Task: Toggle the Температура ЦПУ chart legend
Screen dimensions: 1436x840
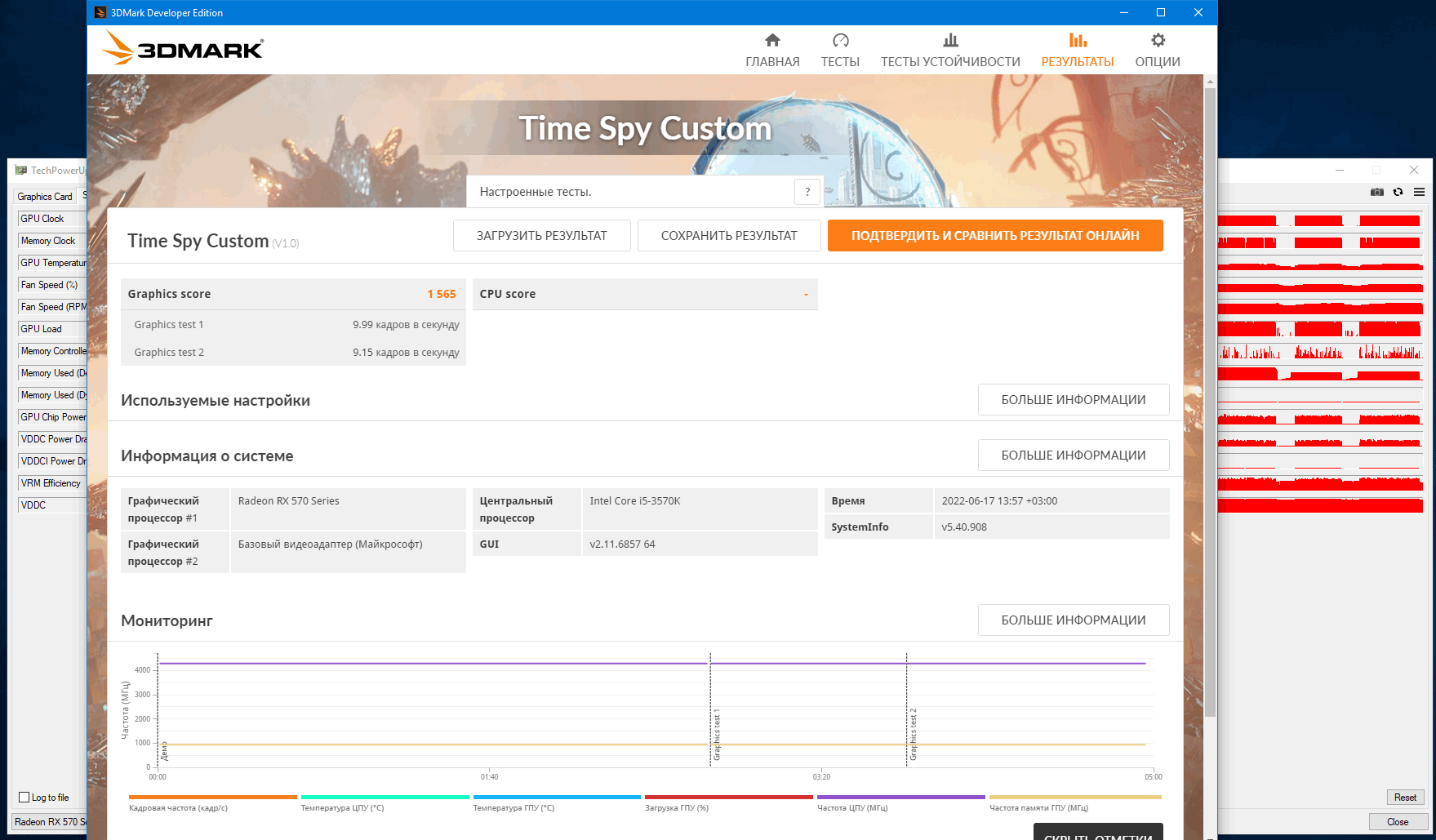Action: pos(385,803)
